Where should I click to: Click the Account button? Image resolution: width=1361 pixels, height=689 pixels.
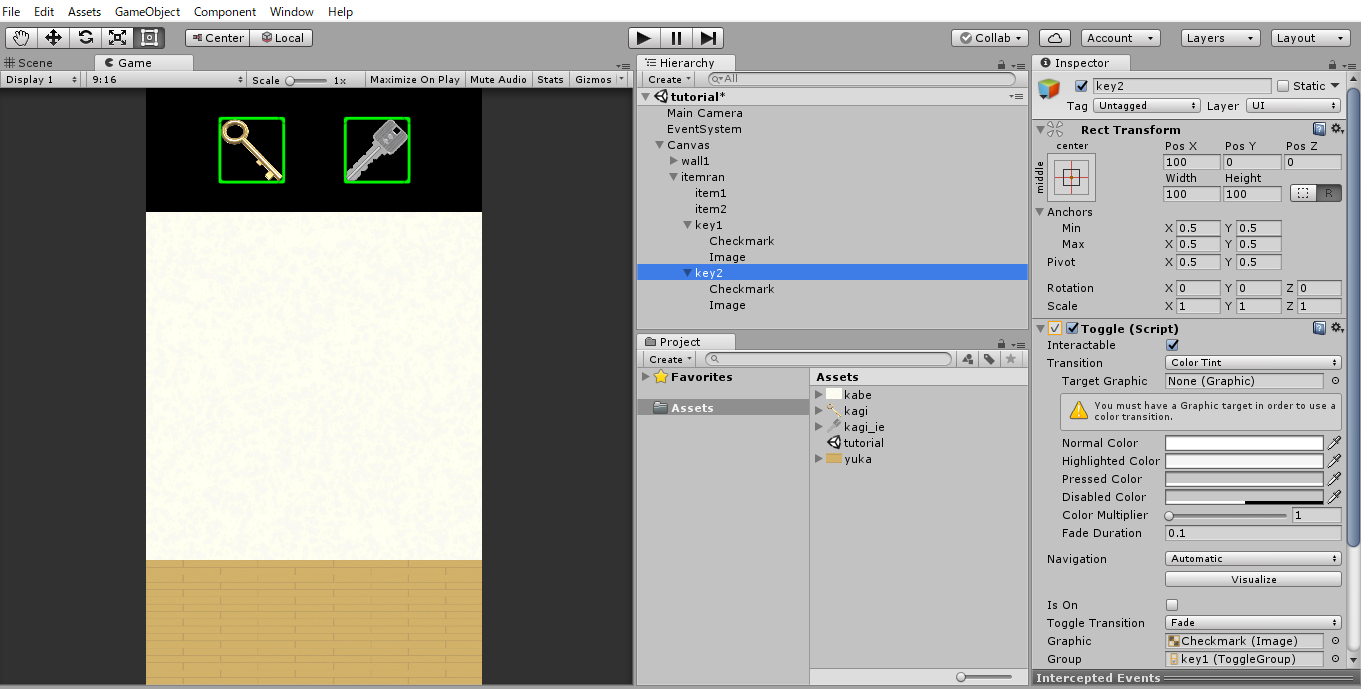tap(1120, 38)
